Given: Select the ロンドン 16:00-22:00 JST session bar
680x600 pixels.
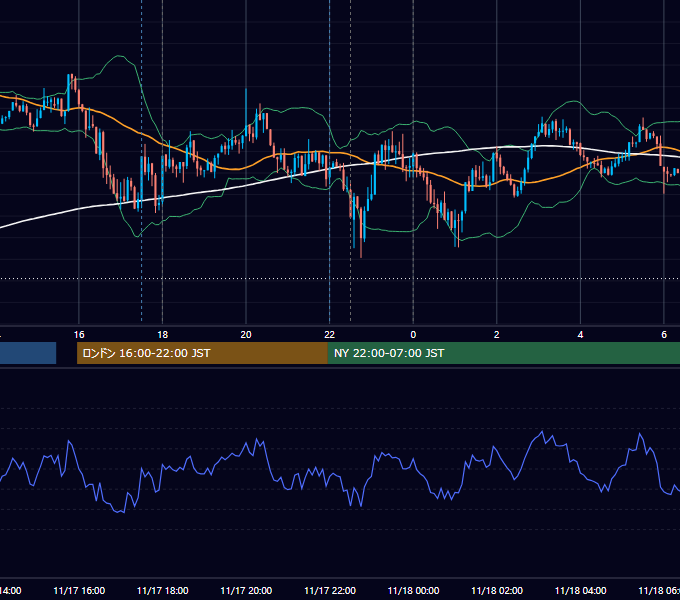Looking at the screenshot, I should 202,353.
